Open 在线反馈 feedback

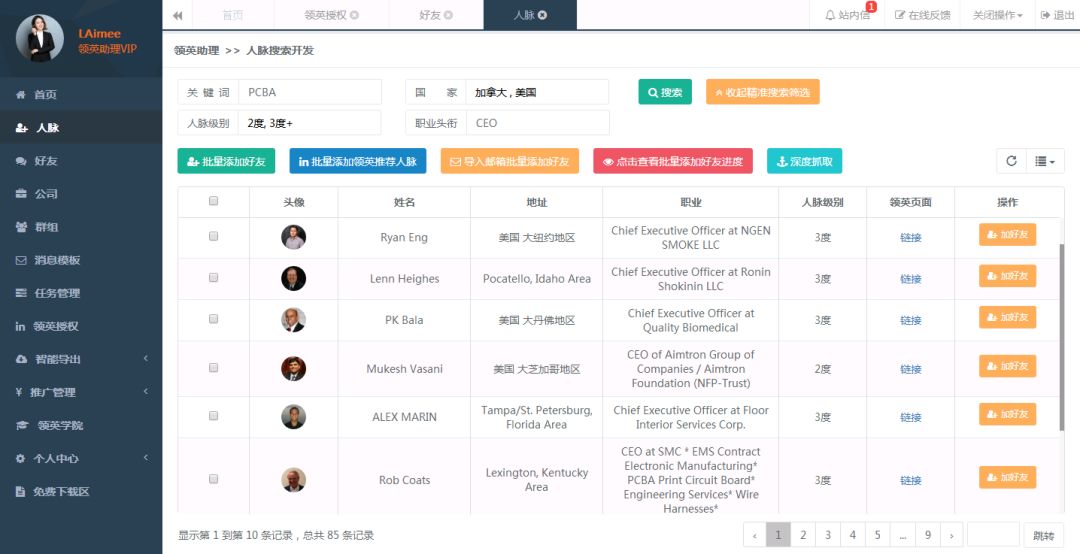click(x=922, y=15)
